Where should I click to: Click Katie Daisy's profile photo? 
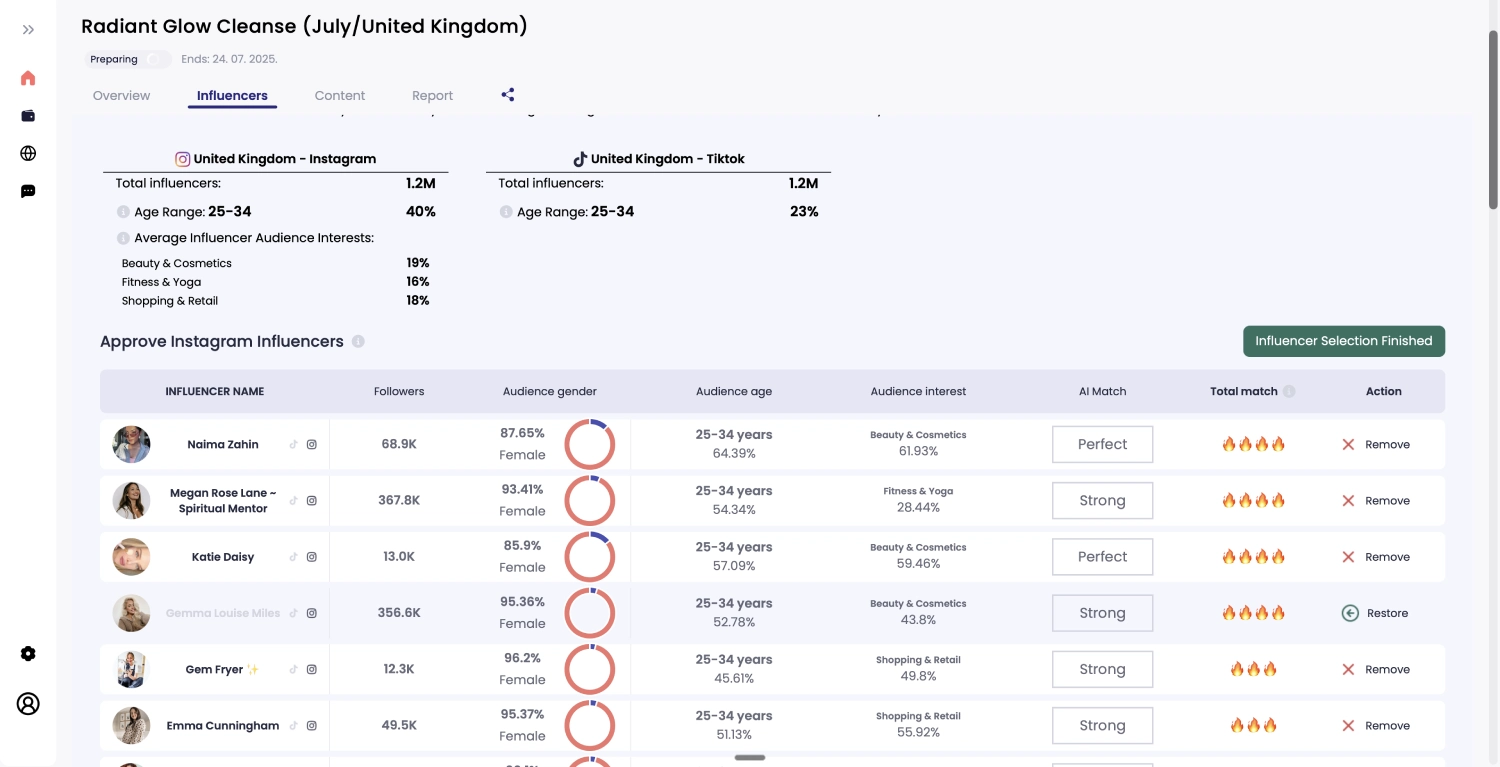pos(131,557)
